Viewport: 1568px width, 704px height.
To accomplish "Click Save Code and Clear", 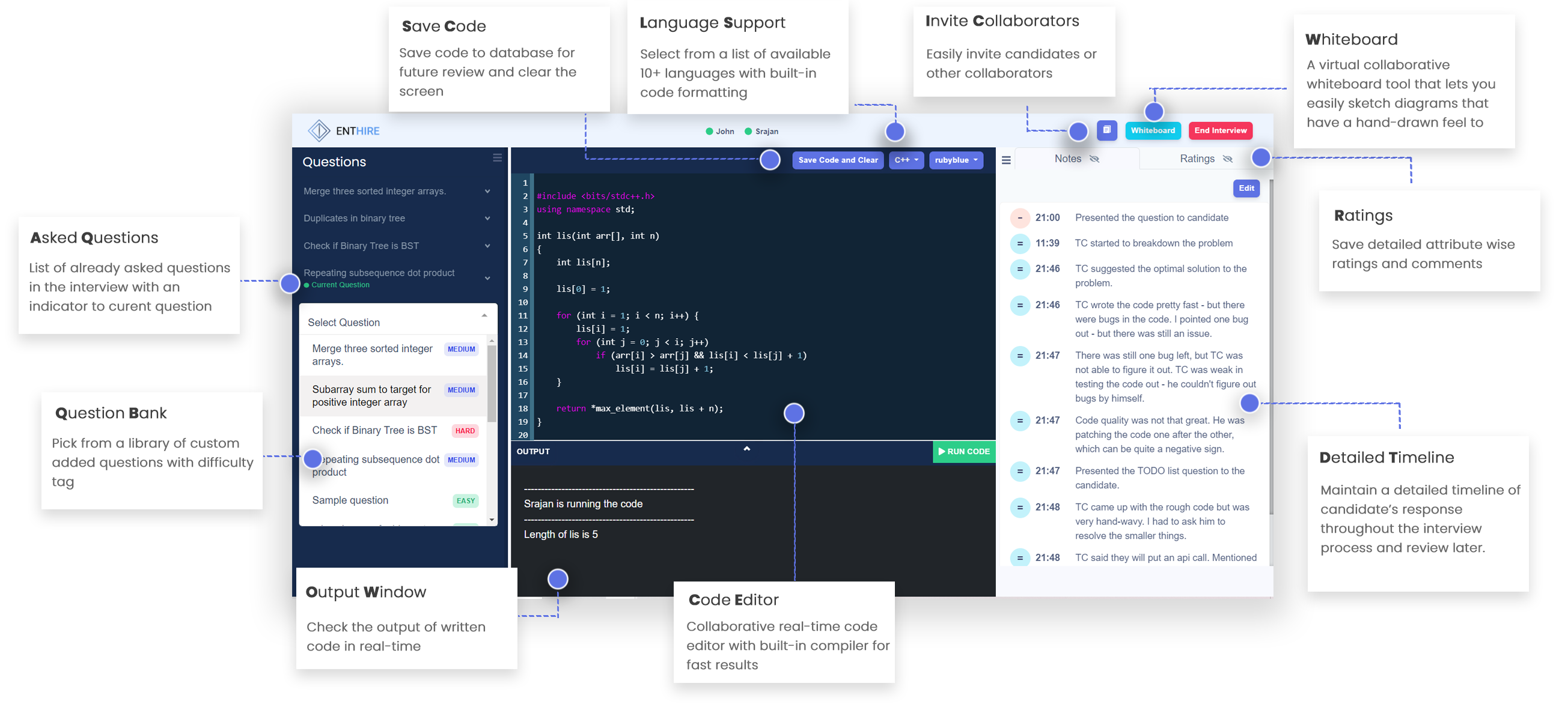I will (838, 160).
